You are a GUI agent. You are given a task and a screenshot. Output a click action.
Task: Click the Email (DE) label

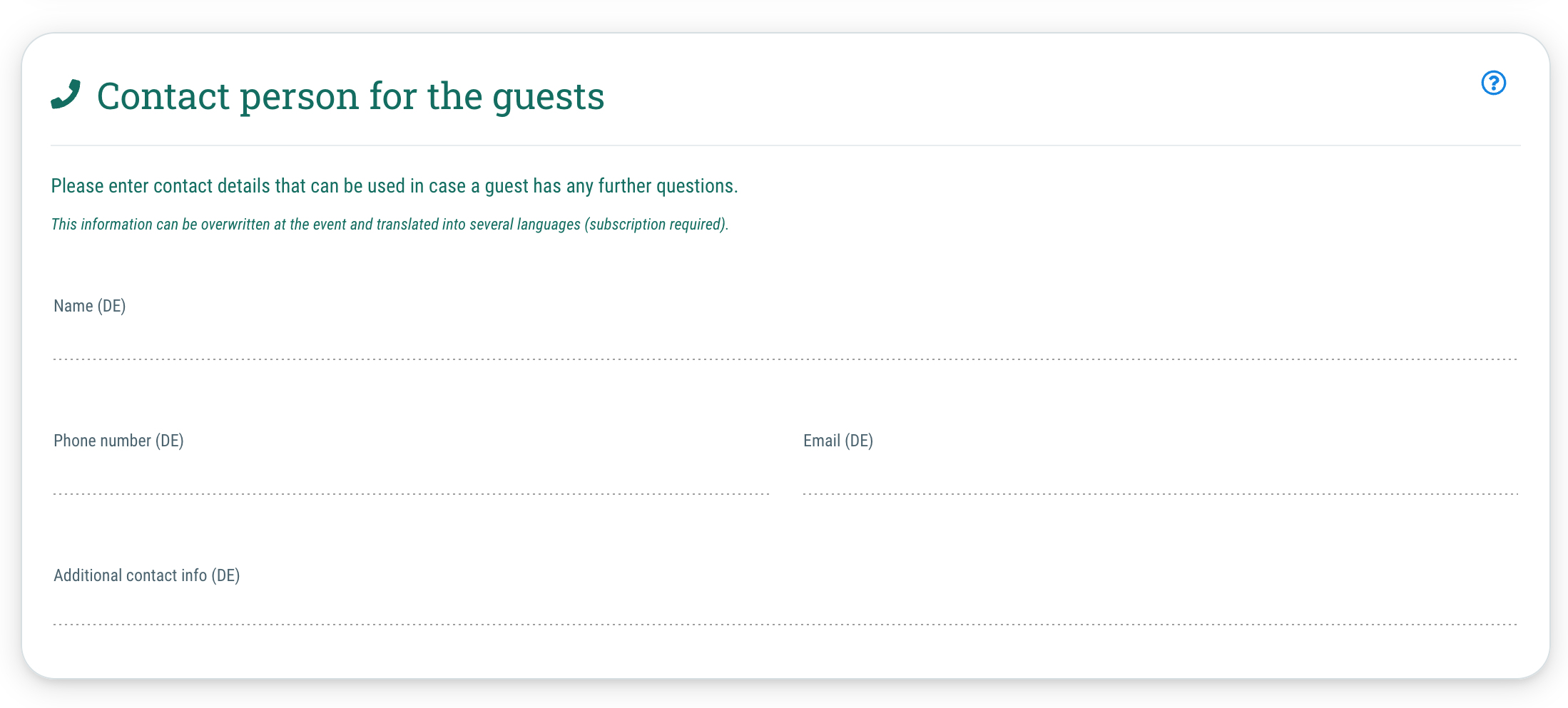tap(838, 441)
